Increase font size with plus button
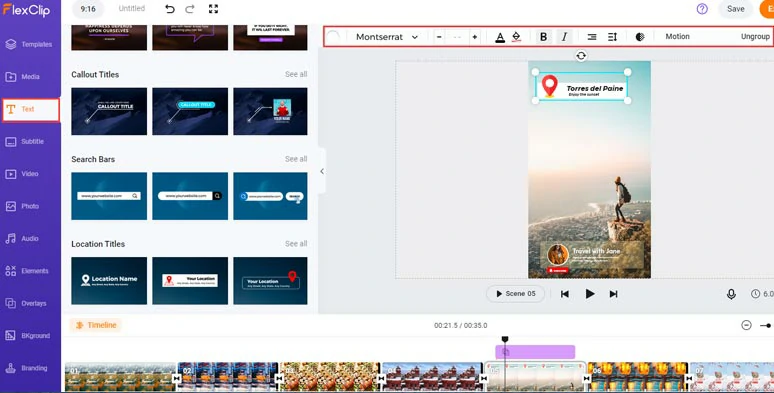Viewport: 774px width, 393px height. [474, 37]
